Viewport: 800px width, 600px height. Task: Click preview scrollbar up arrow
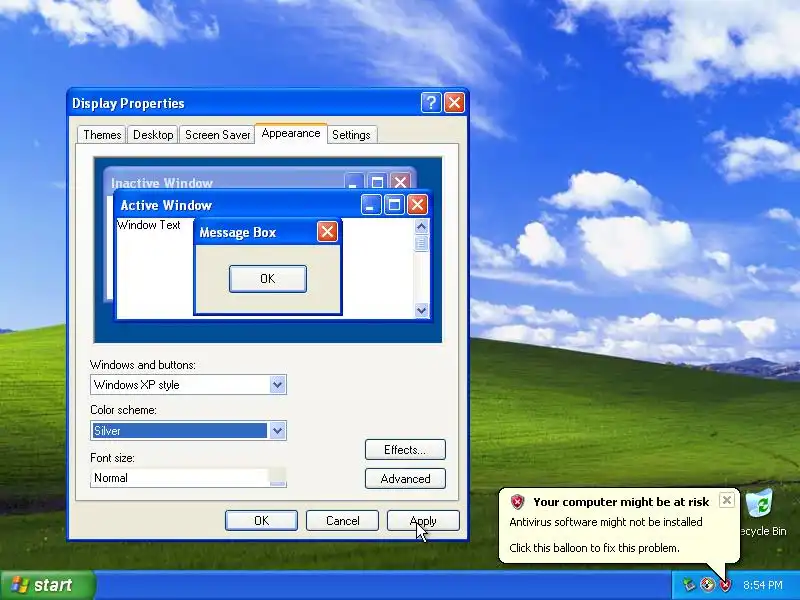(421, 226)
